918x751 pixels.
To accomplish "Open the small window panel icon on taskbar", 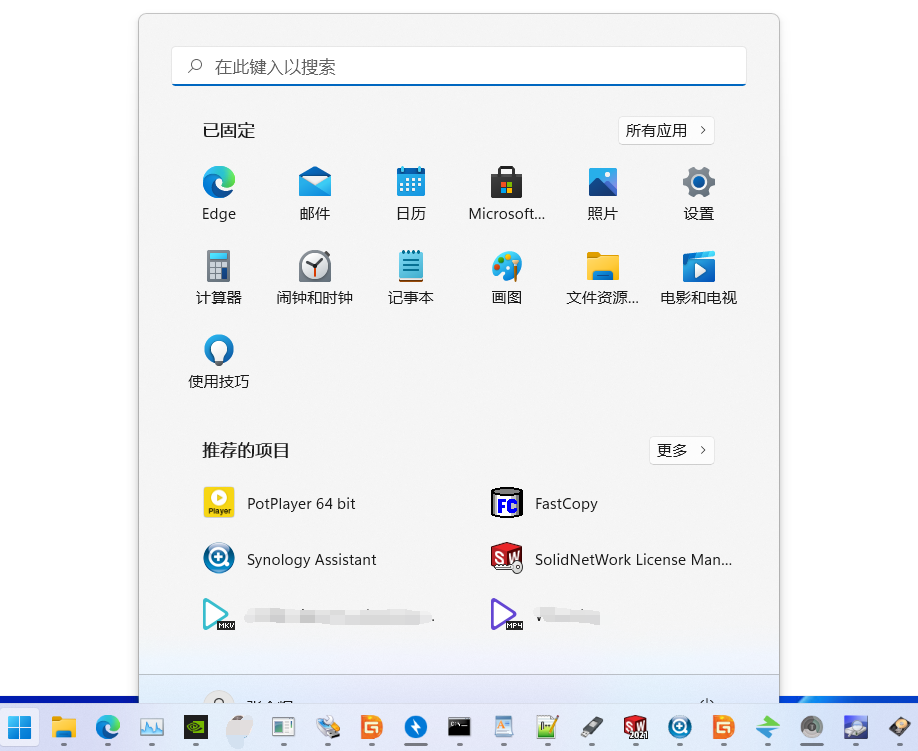I will coord(284,728).
